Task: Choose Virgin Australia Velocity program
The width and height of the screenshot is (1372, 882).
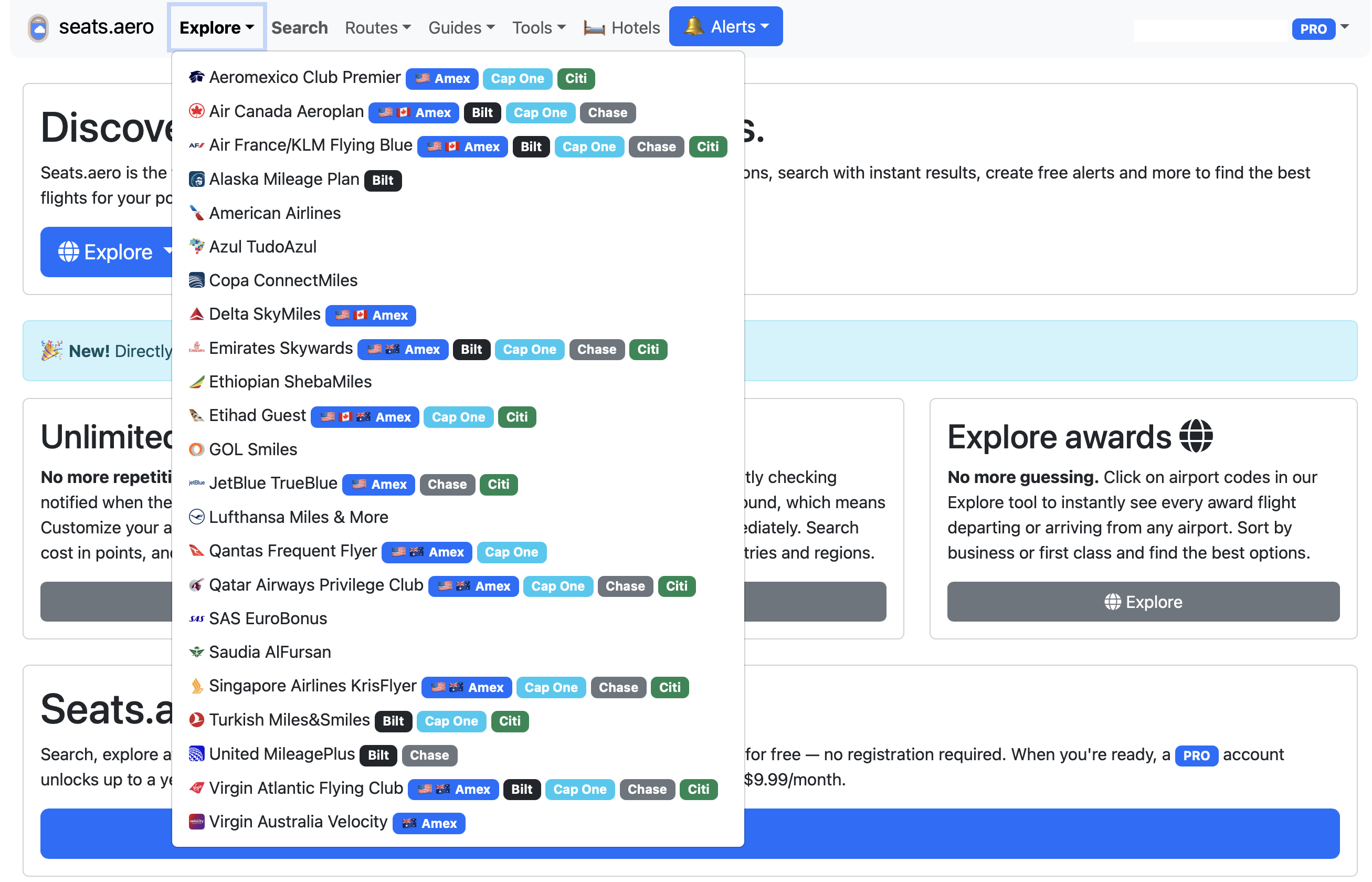Action: [298, 821]
